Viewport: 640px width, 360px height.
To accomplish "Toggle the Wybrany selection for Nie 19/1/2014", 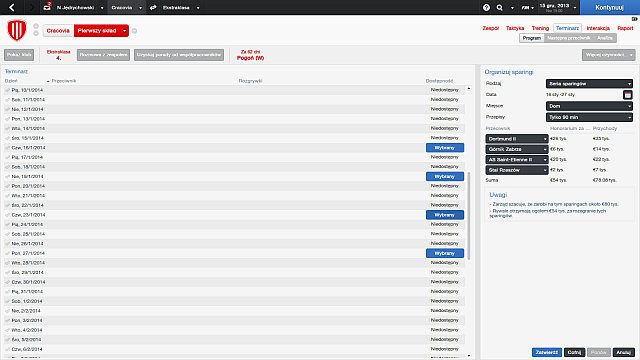I will click(x=445, y=176).
